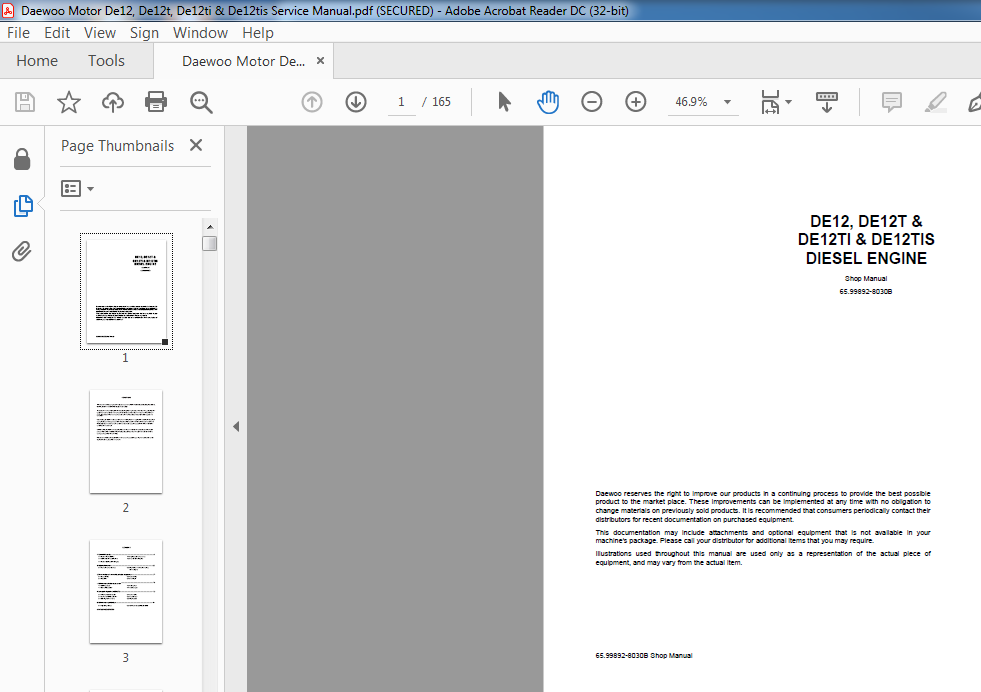Click the 46.9% zoom value field

691,102
